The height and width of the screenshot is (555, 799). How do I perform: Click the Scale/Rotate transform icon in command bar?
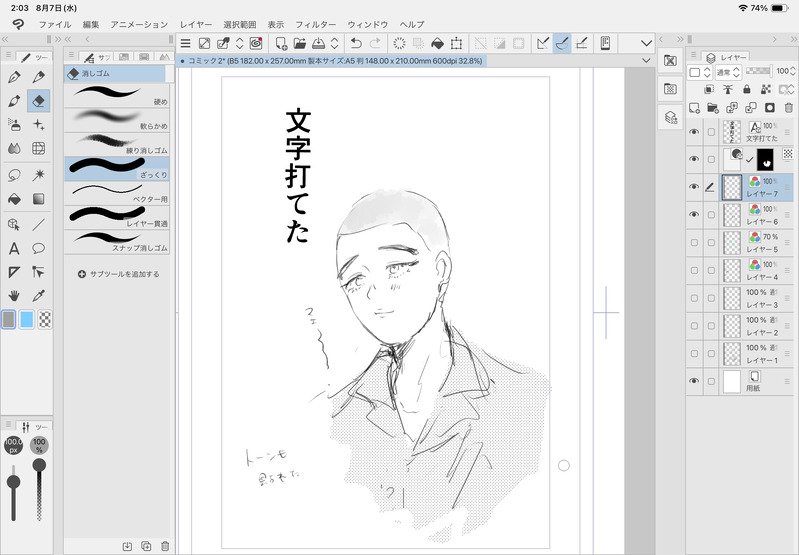[457, 43]
